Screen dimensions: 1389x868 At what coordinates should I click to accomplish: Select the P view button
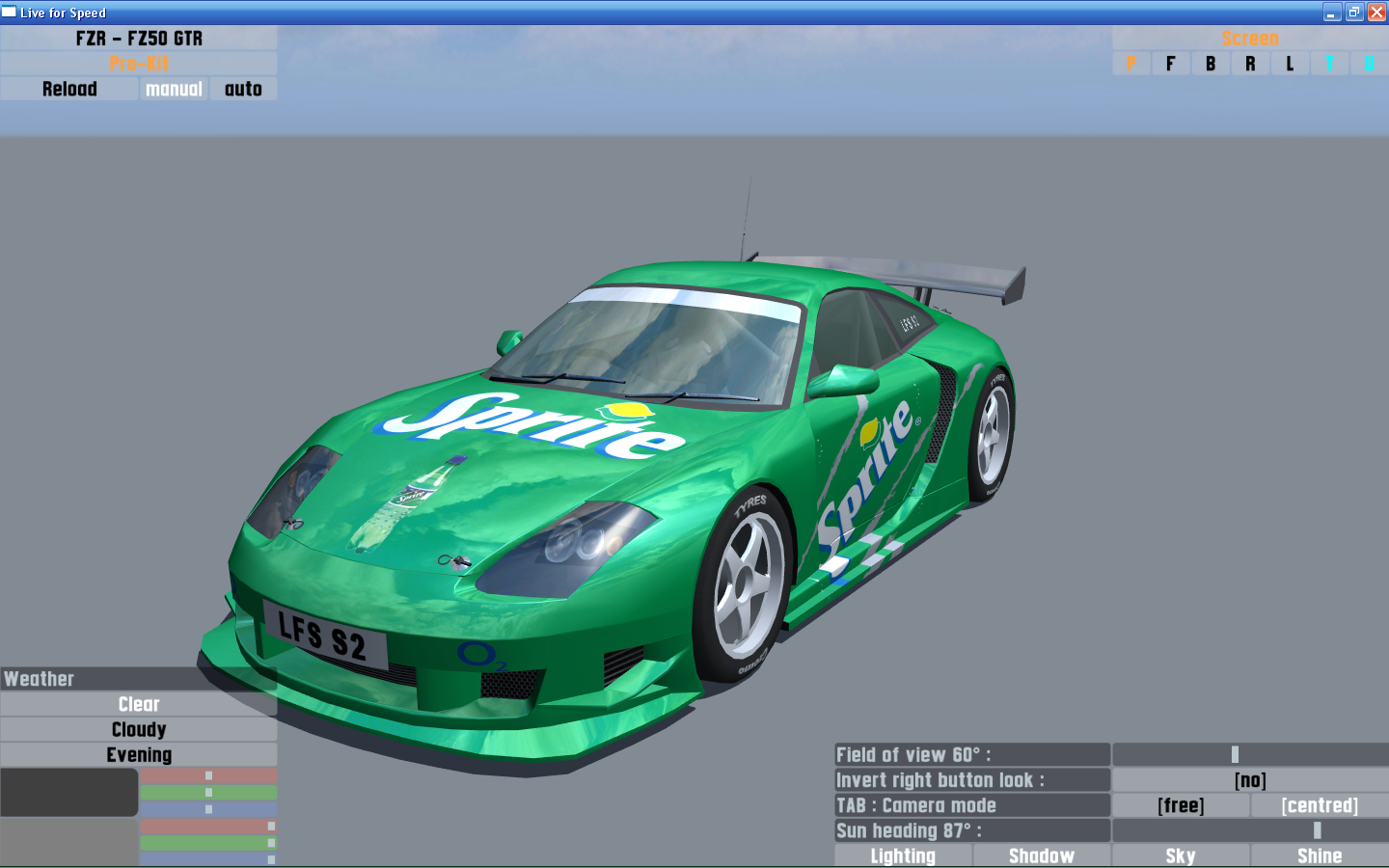tap(1131, 64)
